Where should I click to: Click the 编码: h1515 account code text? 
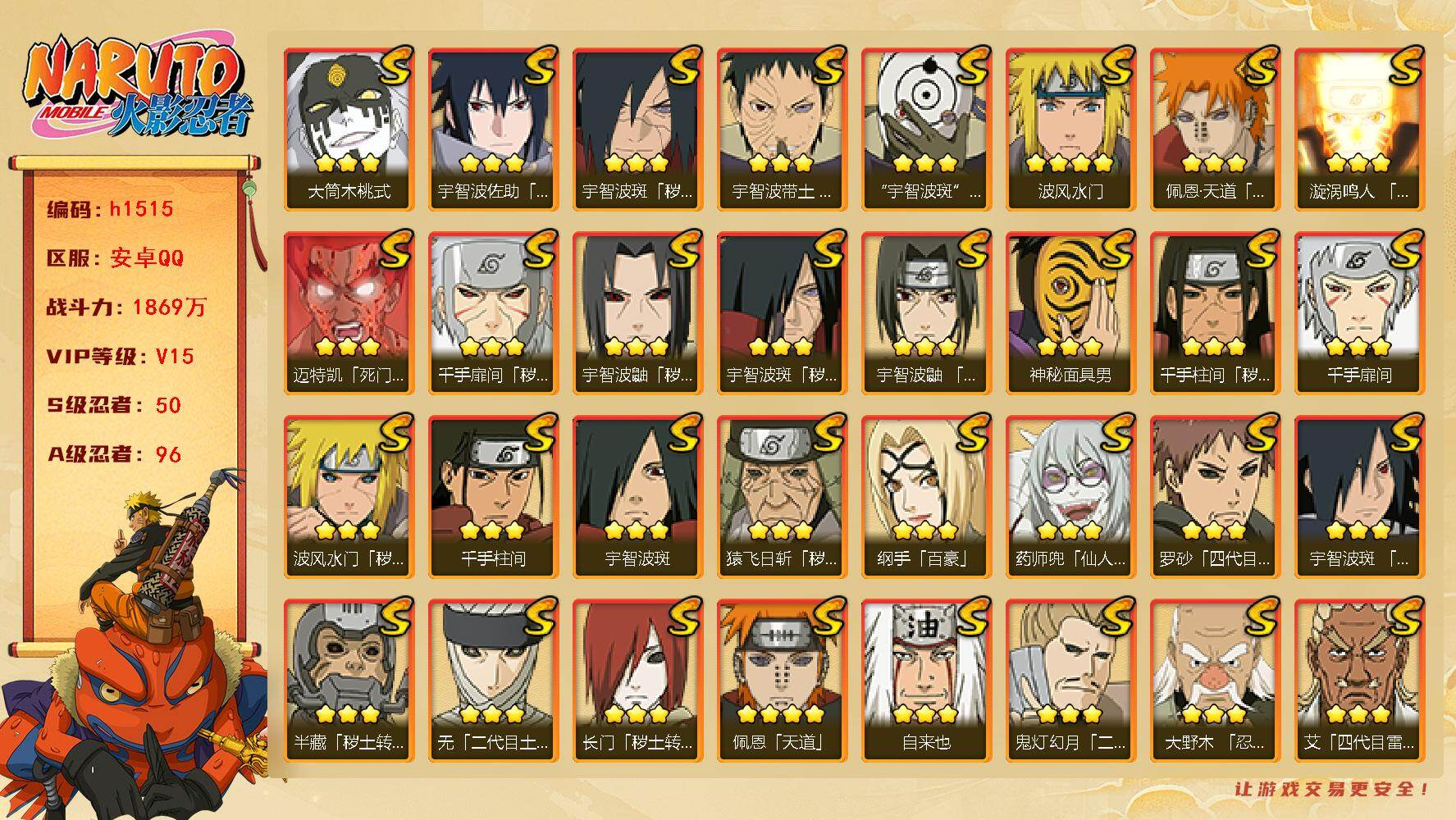[110, 209]
